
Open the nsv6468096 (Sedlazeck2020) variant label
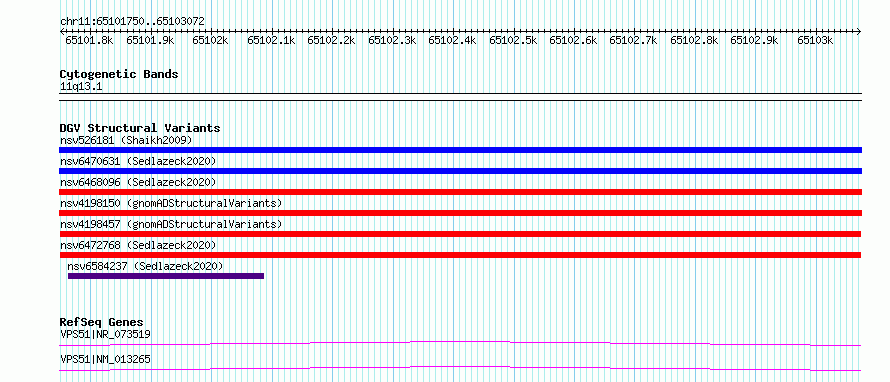click(138, 182)
